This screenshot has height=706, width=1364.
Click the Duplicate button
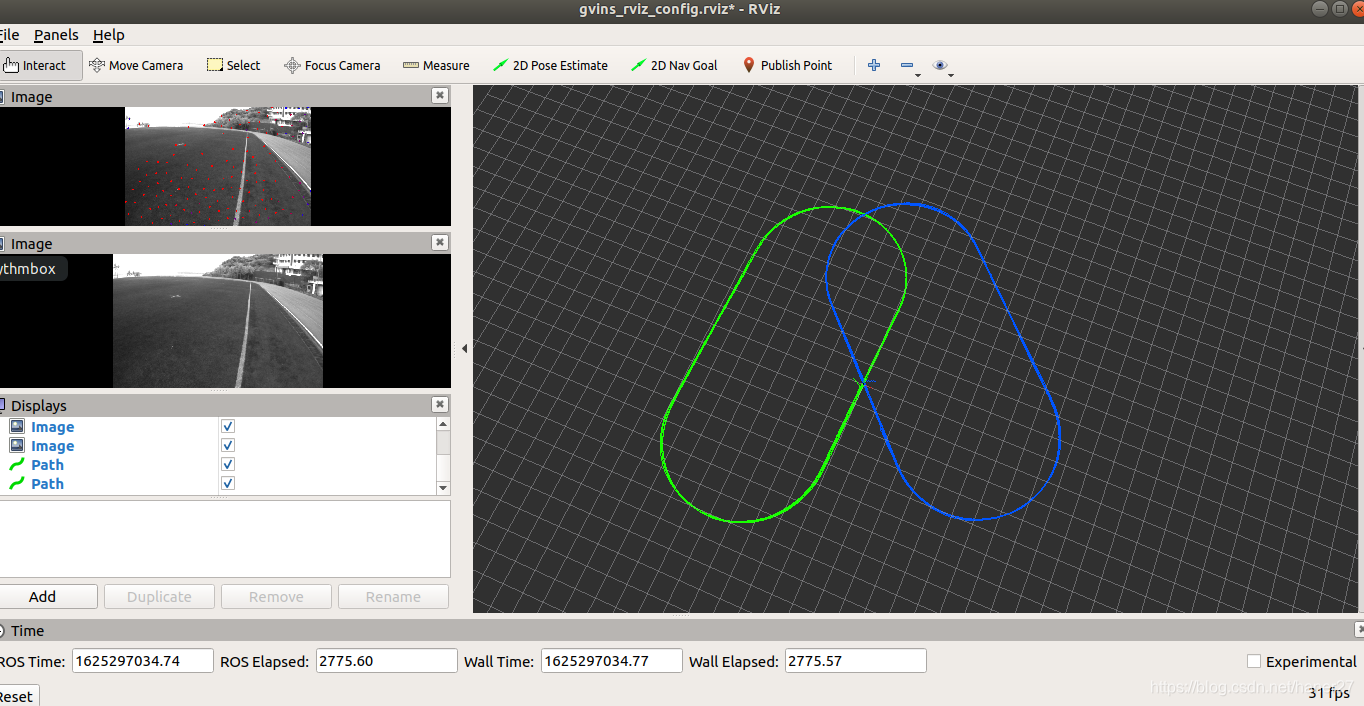pos(159,597)
